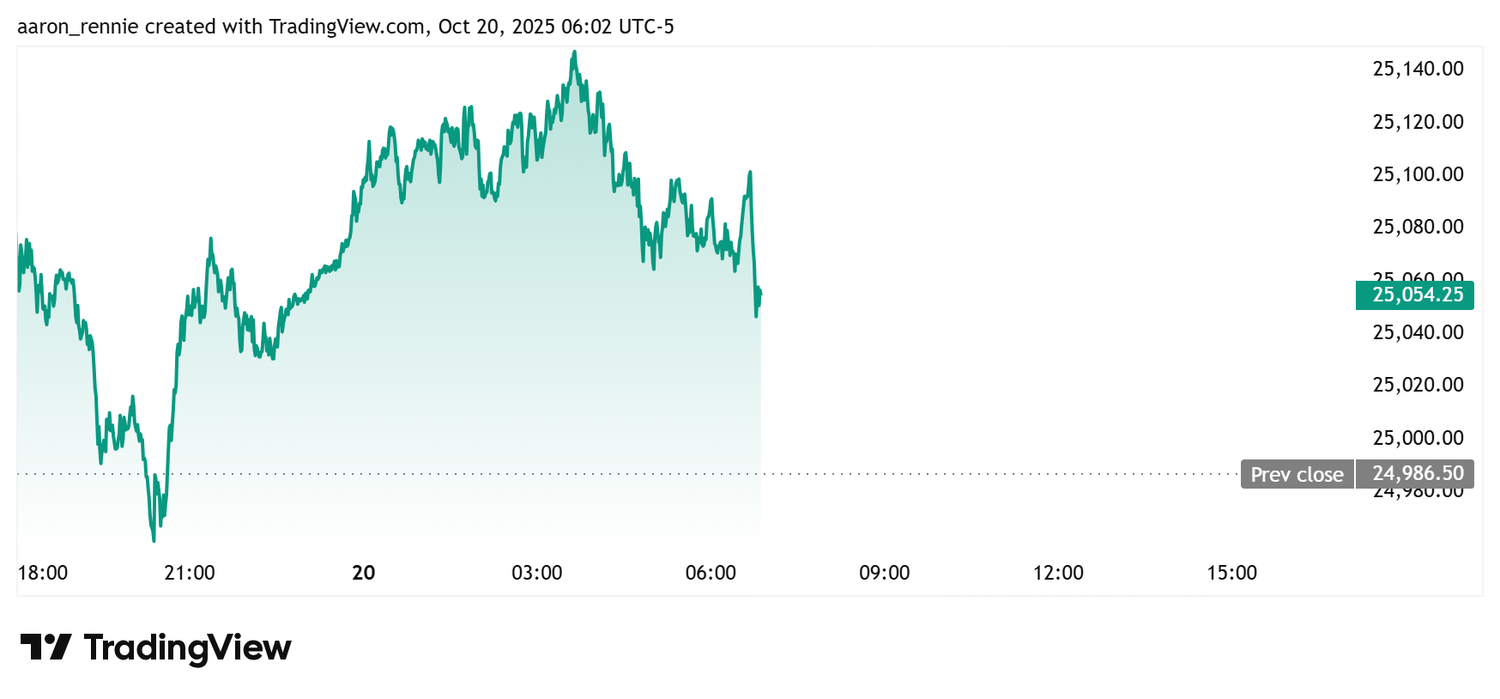Click the 25,000.00 price axis label

coord(1418,438)
